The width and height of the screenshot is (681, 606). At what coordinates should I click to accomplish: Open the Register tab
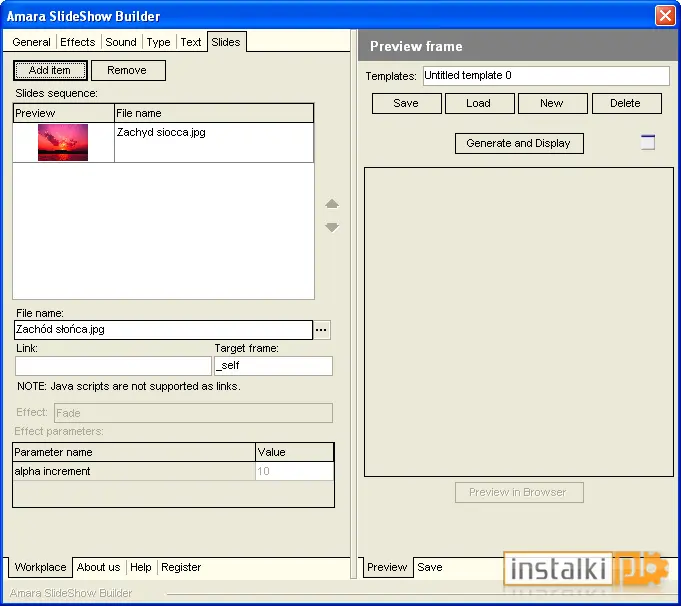click(181, 567)
